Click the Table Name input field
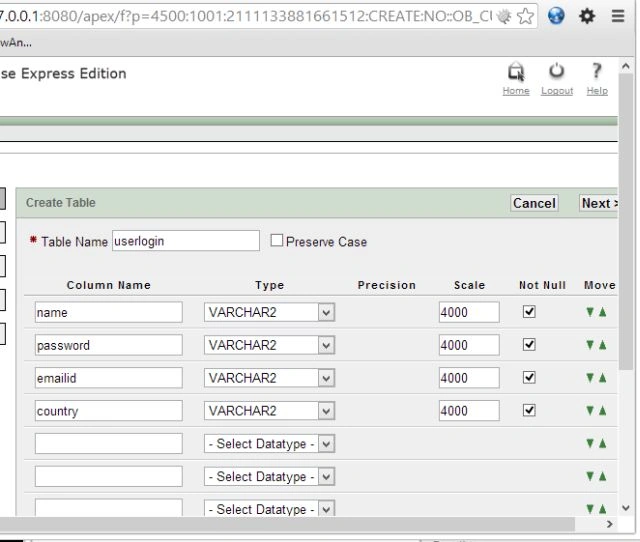The height and width of the screenshot is (542, 640). (186, 241)
